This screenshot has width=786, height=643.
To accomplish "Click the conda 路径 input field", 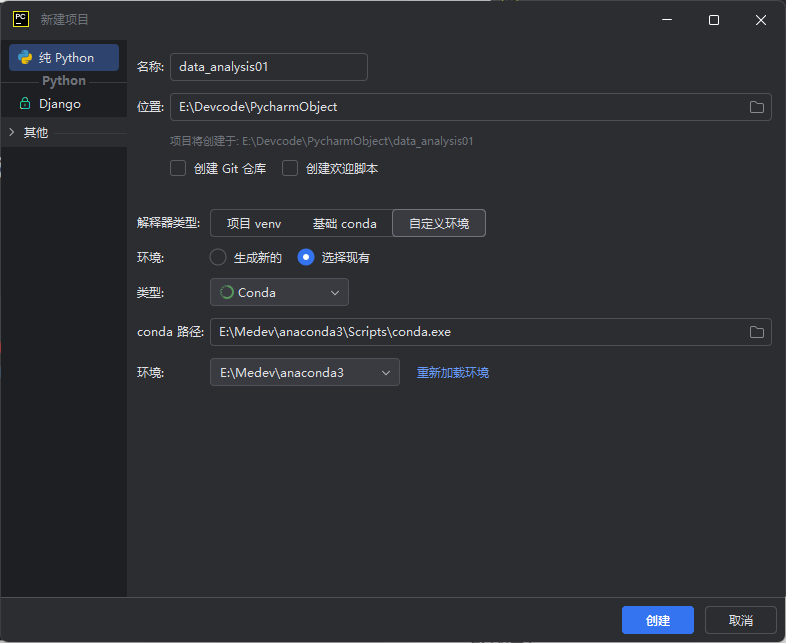I will tap(490, 332).
